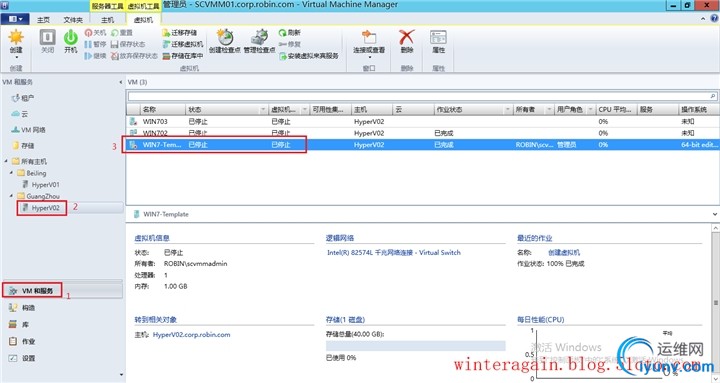Open the Intel(R) 82574L Virtual Switch link

click(394, 252)
